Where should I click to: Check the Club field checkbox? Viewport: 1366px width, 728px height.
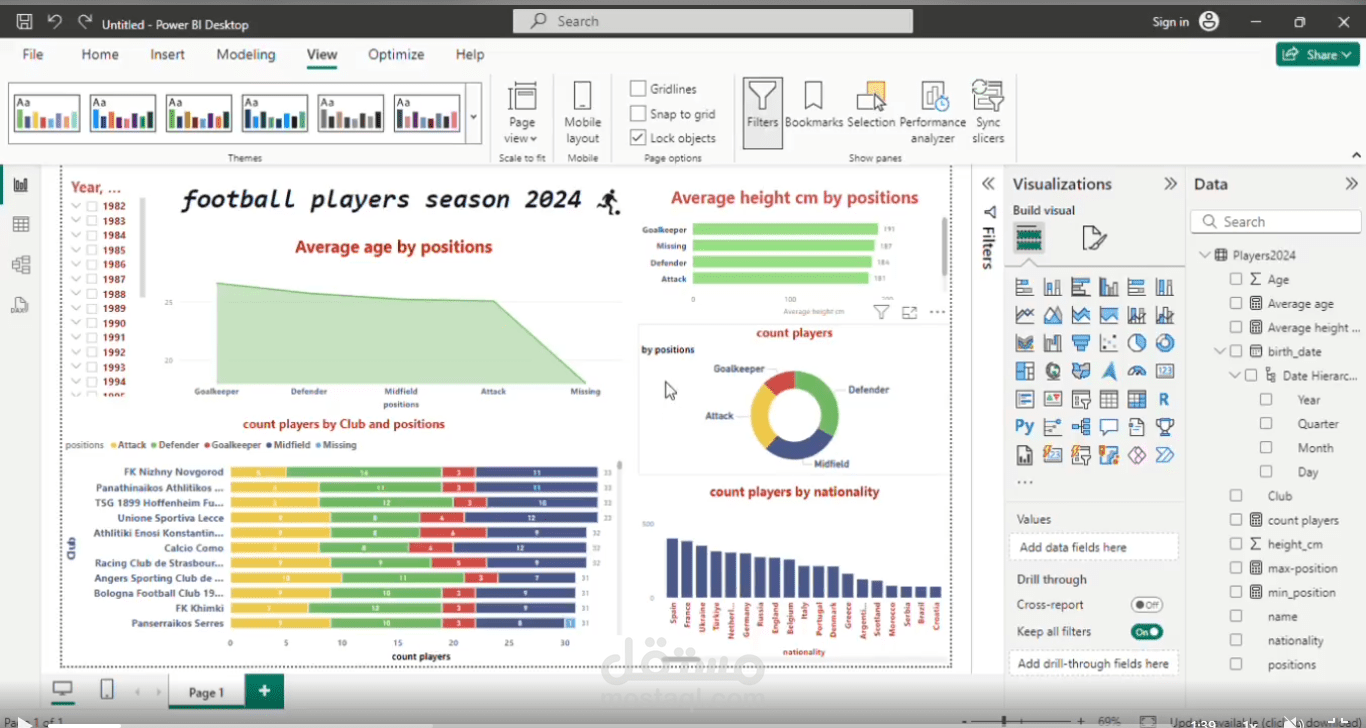click(x=1236, y=495)
